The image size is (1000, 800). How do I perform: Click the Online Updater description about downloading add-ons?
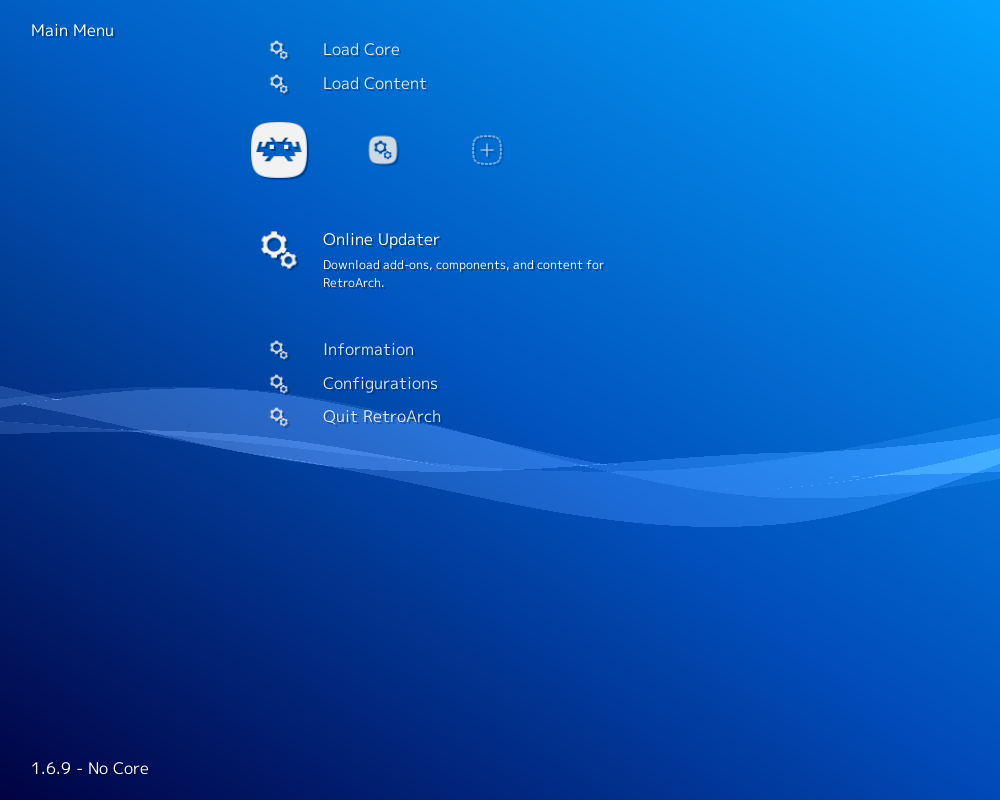pyautogui.click(x=463, y=274)
